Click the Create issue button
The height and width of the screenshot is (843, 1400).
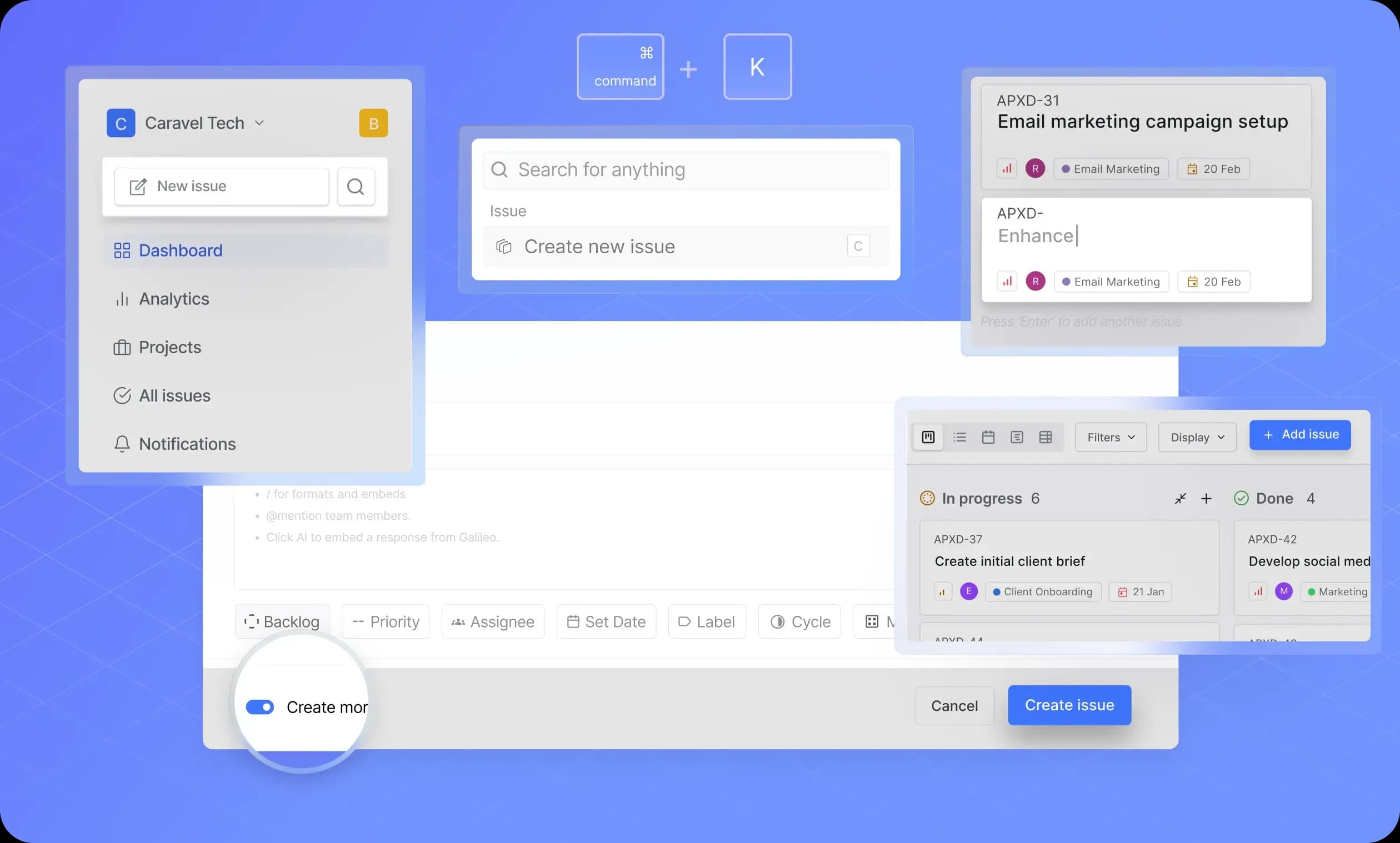(x=1069, y=705)
